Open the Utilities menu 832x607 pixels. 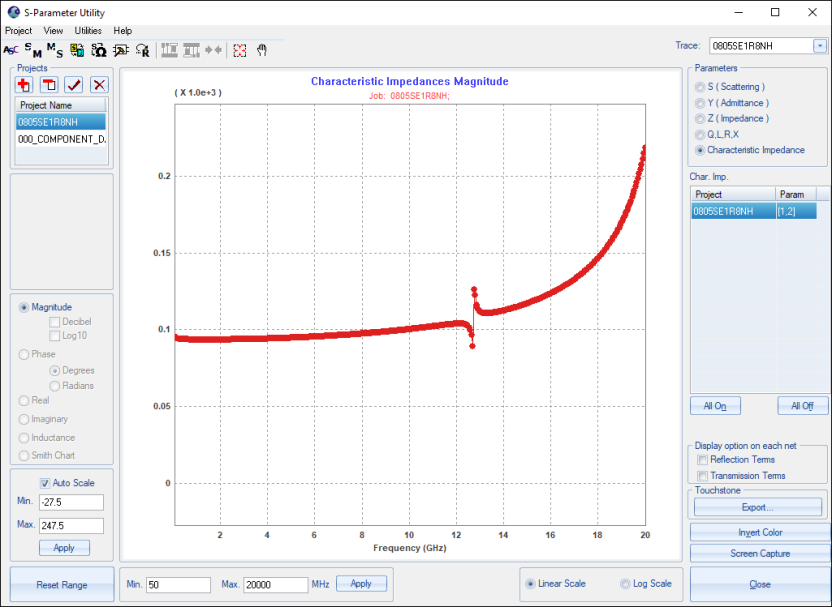click(x=88, y=31)
